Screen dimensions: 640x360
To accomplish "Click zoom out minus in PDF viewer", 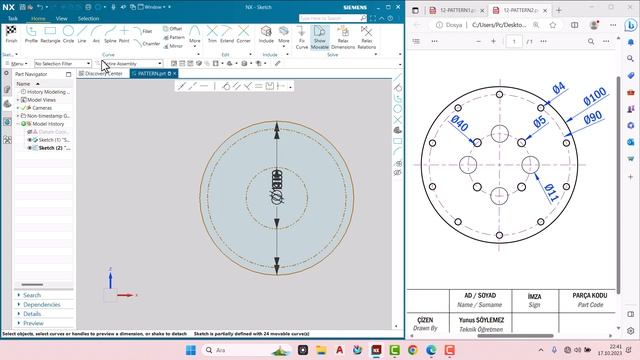I will 478,41.
